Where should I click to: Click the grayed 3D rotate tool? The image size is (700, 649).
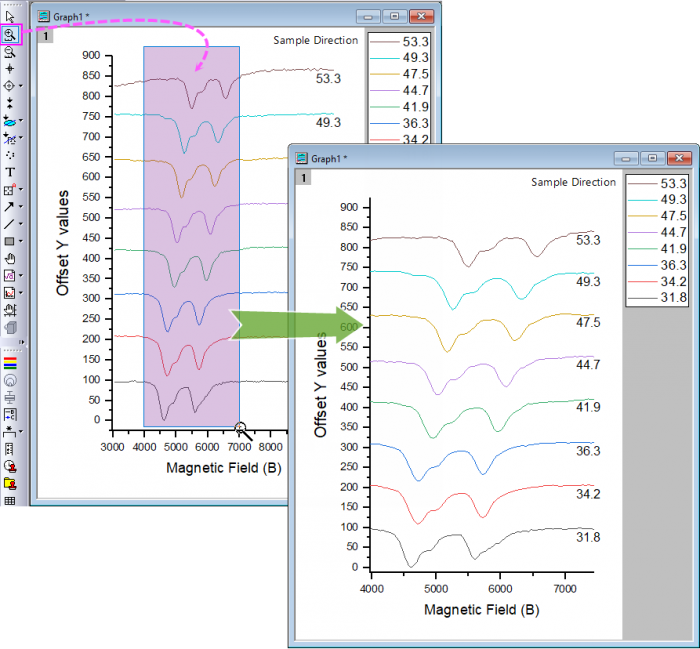tap(10, 328)
